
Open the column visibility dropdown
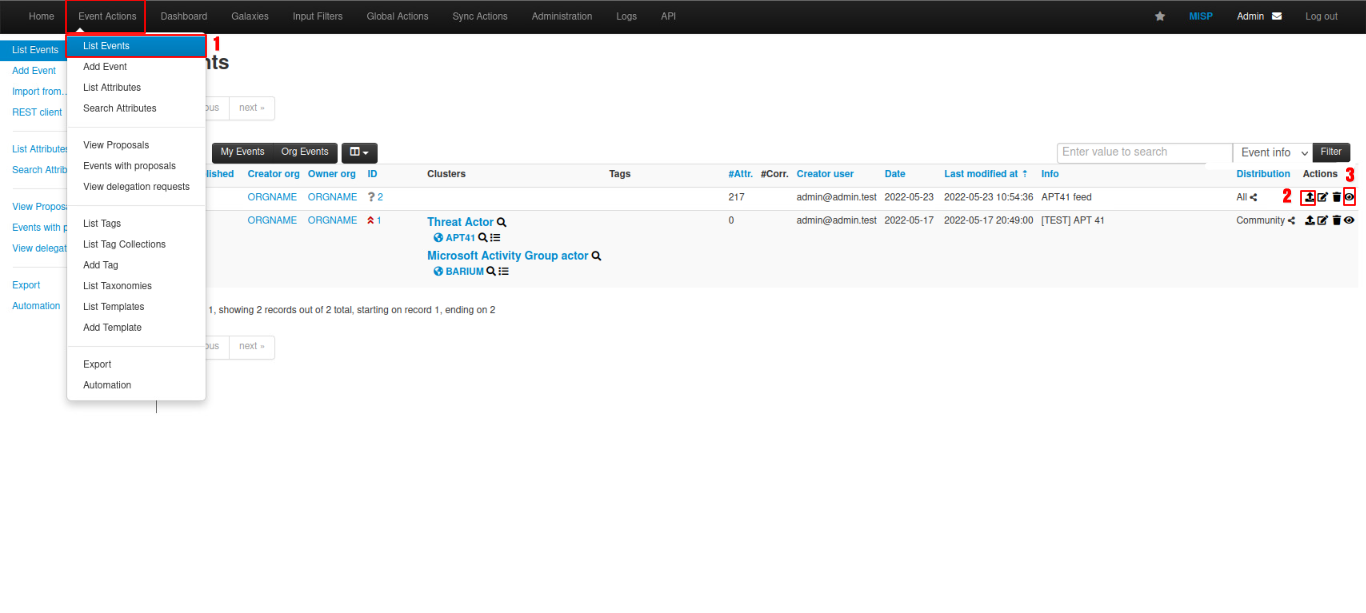pyautogui.click(x=359, y=153)
